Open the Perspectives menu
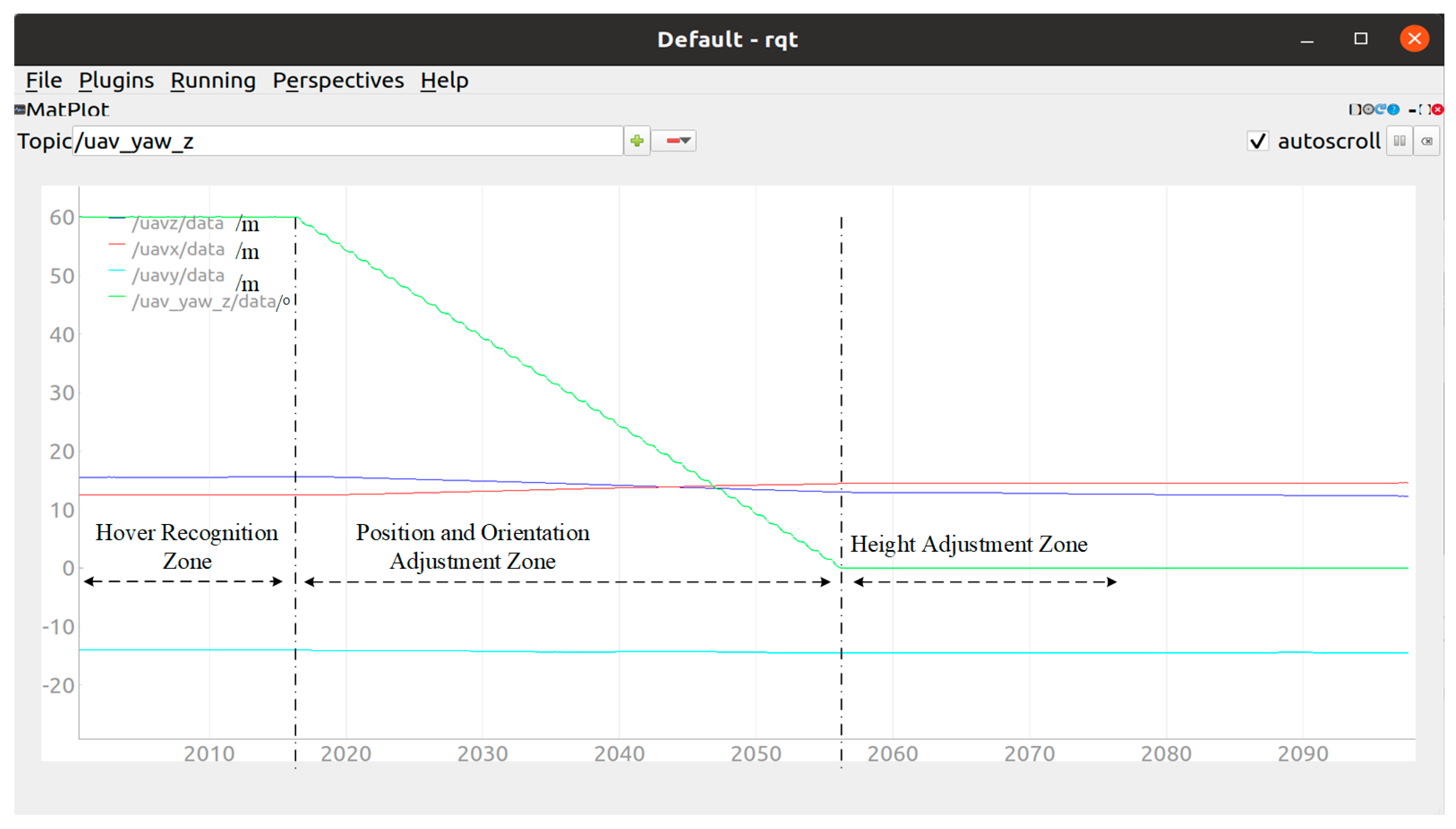Viewport: 1456px width, 829px height. tap(338, 80)
